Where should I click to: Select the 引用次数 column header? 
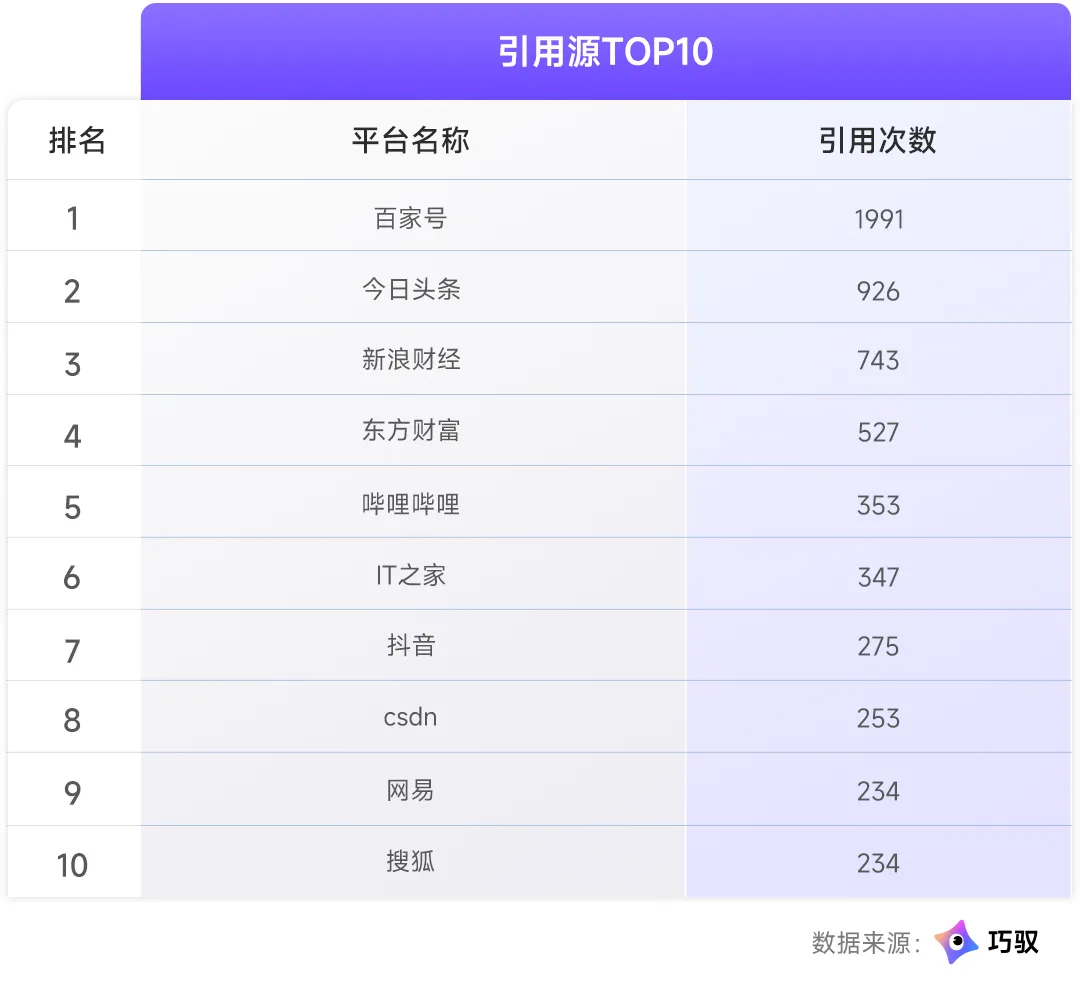(x=878, y=141)
